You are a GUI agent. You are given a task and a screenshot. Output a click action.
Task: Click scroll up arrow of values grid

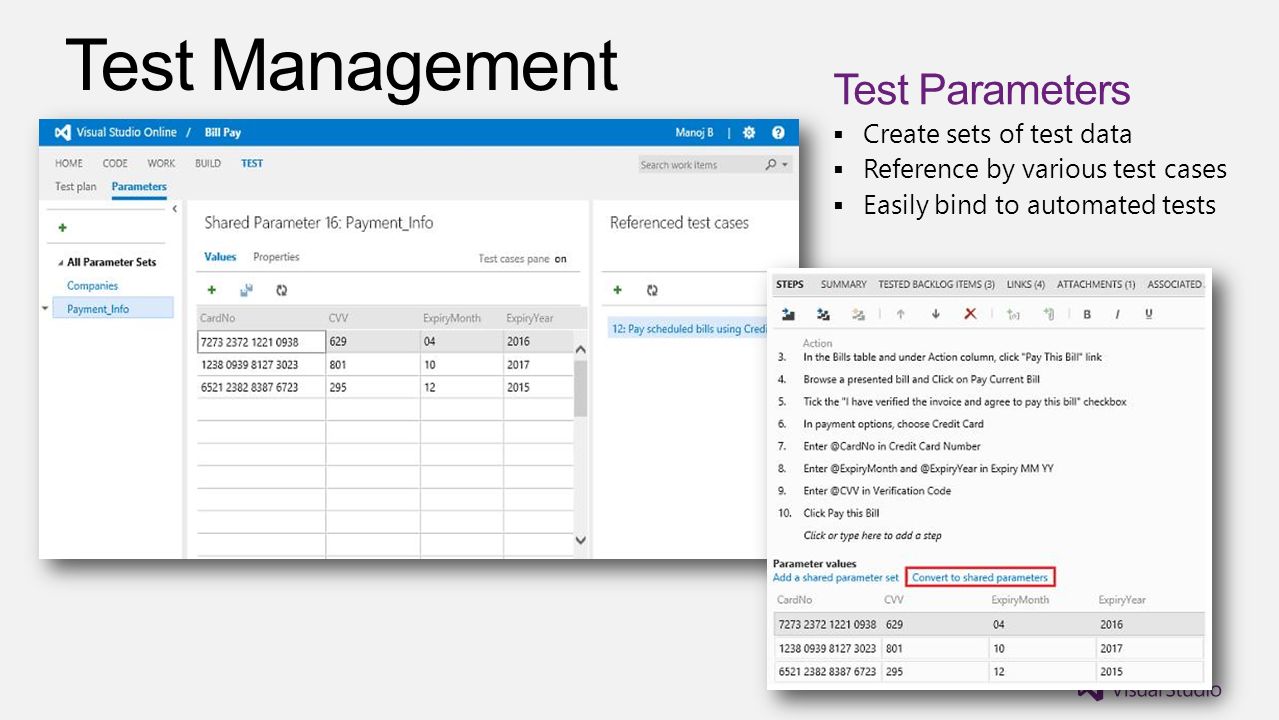tap(580, 349)
